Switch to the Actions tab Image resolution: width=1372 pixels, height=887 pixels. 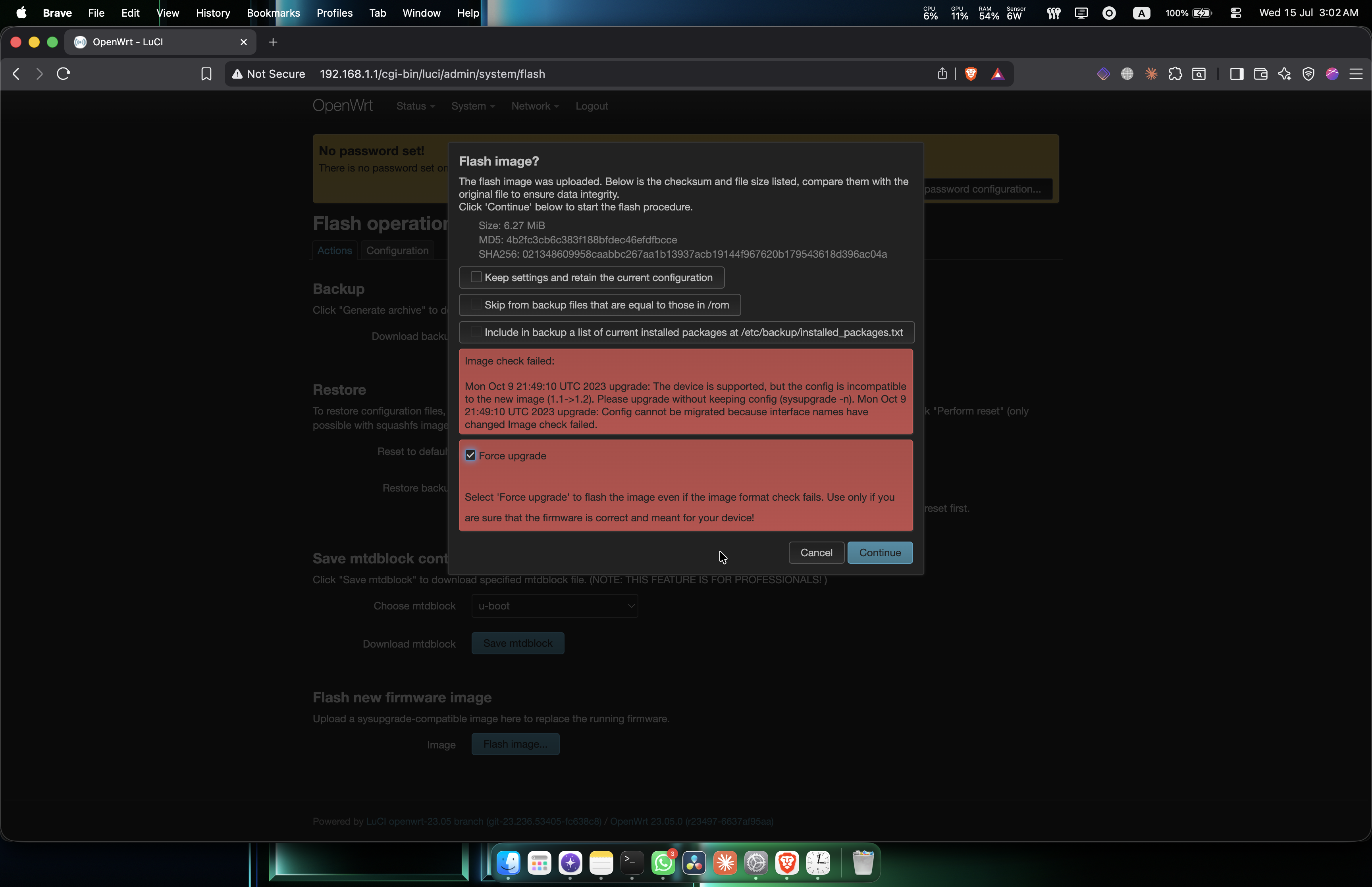coord(335,251)
